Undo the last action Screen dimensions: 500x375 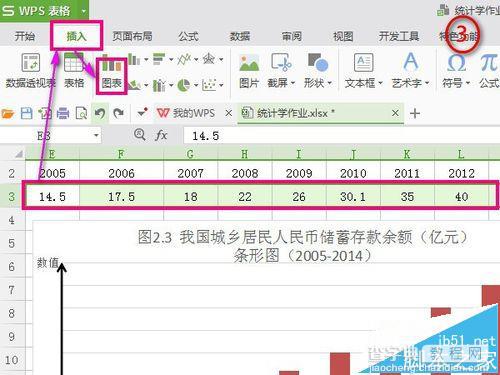tap(100, 113)
